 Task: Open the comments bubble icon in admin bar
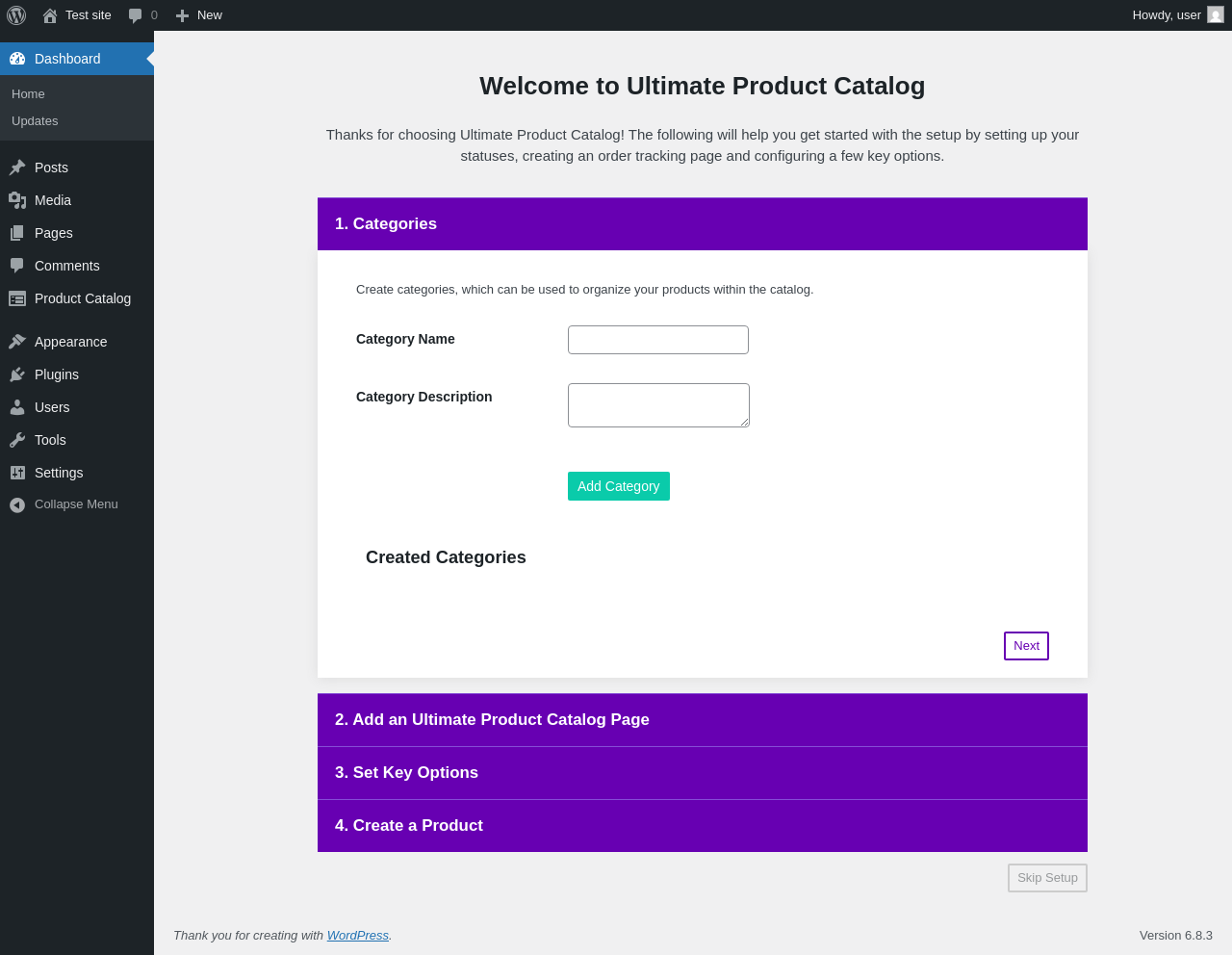click(136, 15)
